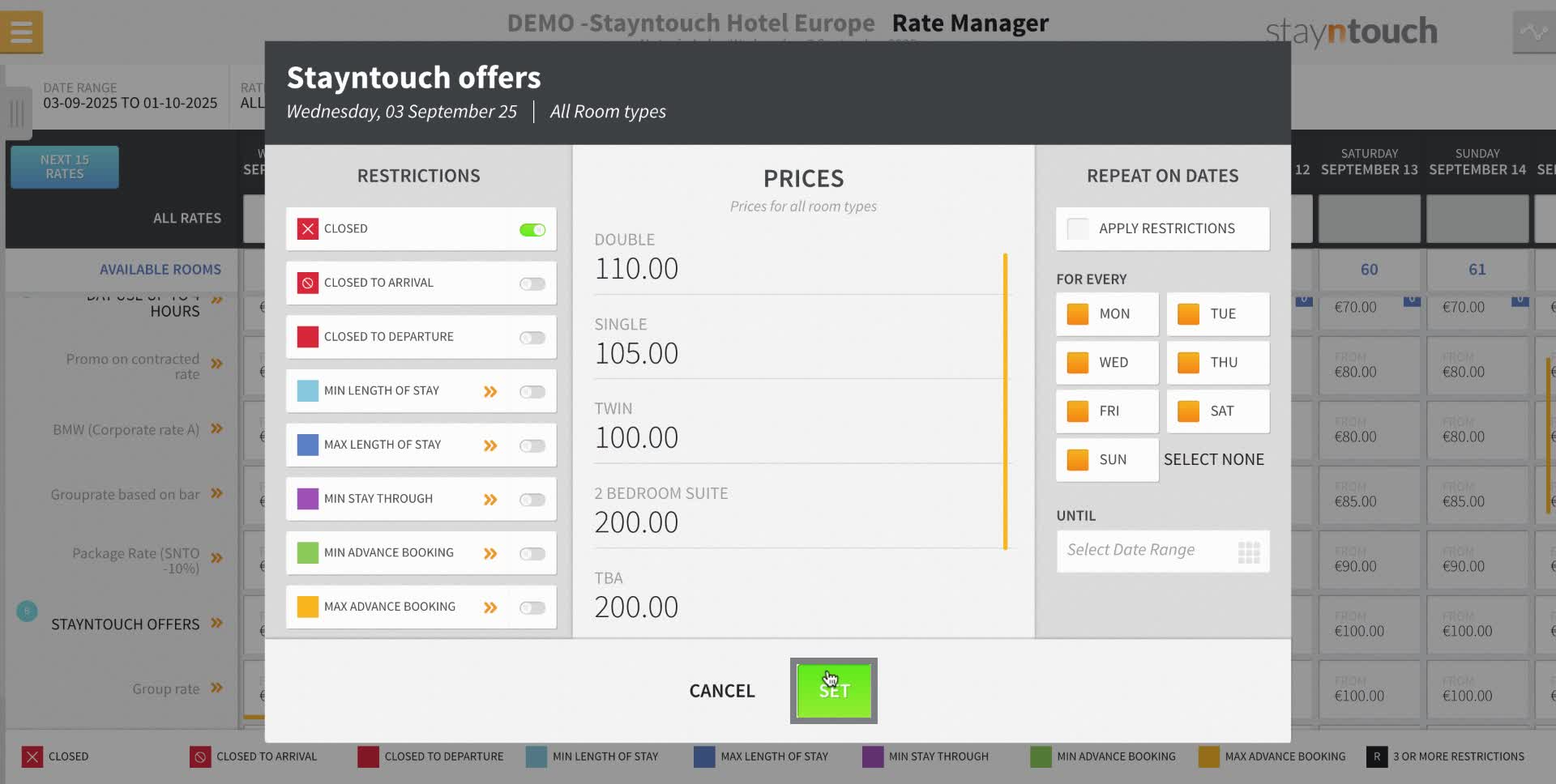Image resolution: width=1556 pixels, height=784 pixels.
Task: Toggle the WED day selection
Action: 1107,363
